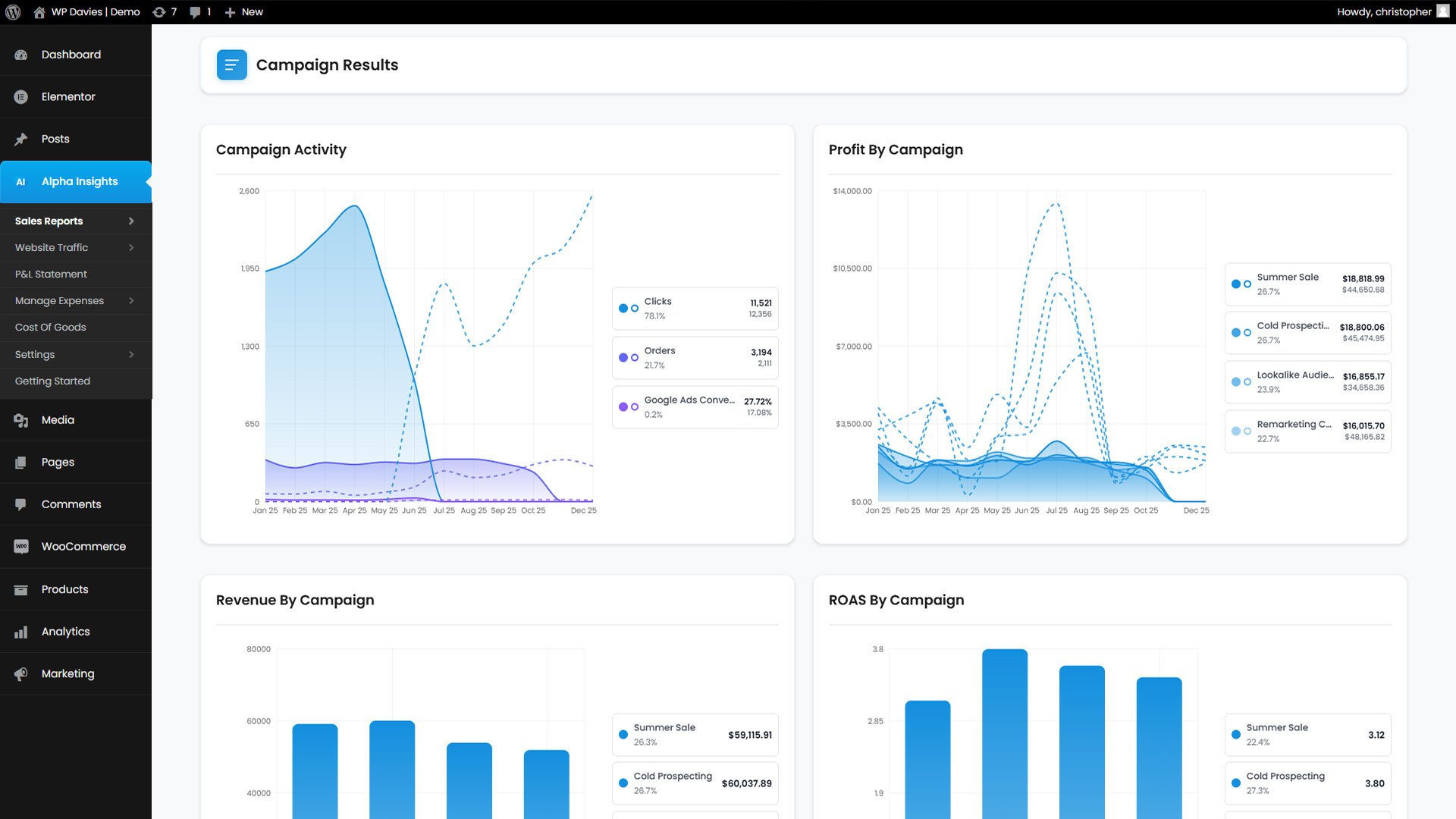
Task: Expand the Sales Reports submenu
Action: (x=131, y=221)
